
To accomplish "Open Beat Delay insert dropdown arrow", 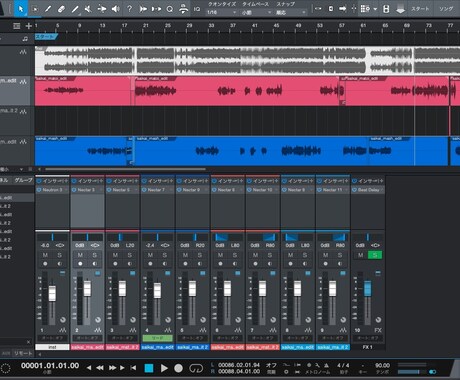I will click(x=382, y=190).
